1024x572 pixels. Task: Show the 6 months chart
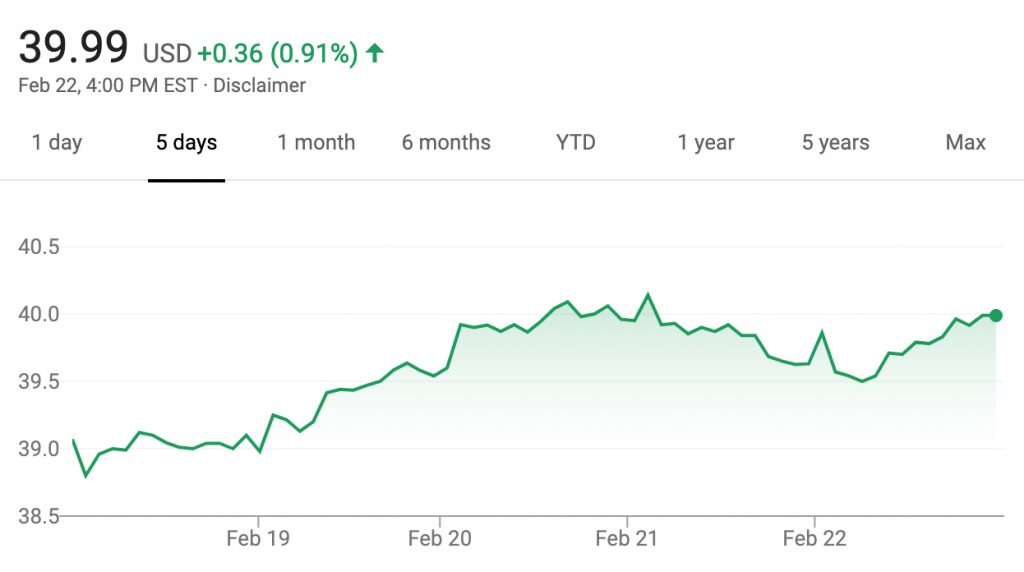[446, 142]
